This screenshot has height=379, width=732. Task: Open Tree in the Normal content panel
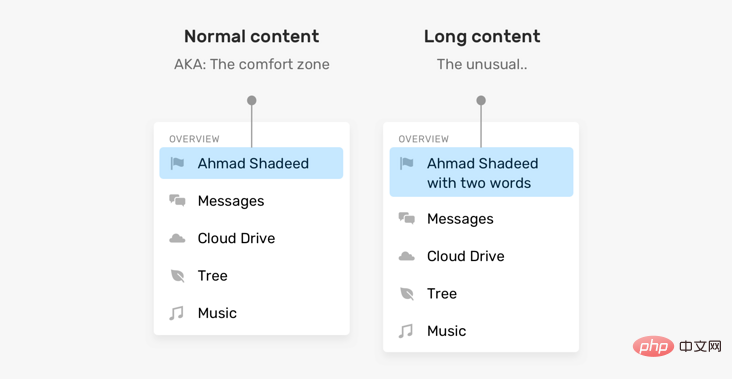pos(251,276)
